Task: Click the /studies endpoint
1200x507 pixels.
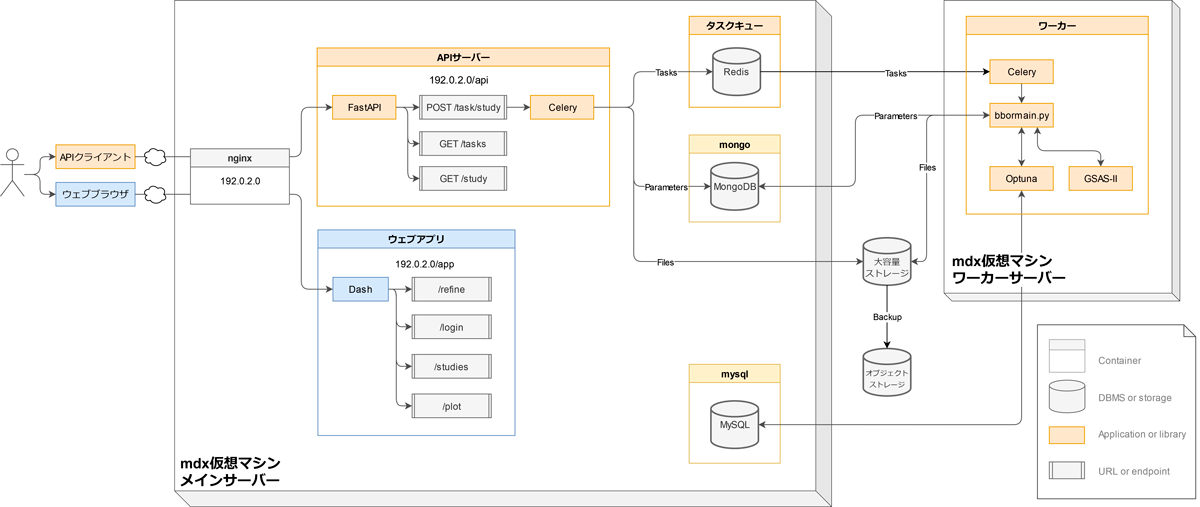Action: pyautogui.click(x=452, y=366)
